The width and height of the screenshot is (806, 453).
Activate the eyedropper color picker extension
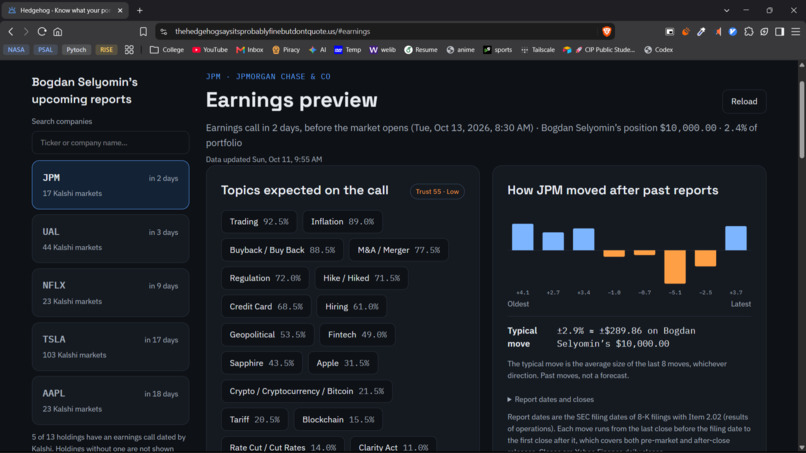coord(701,31)
